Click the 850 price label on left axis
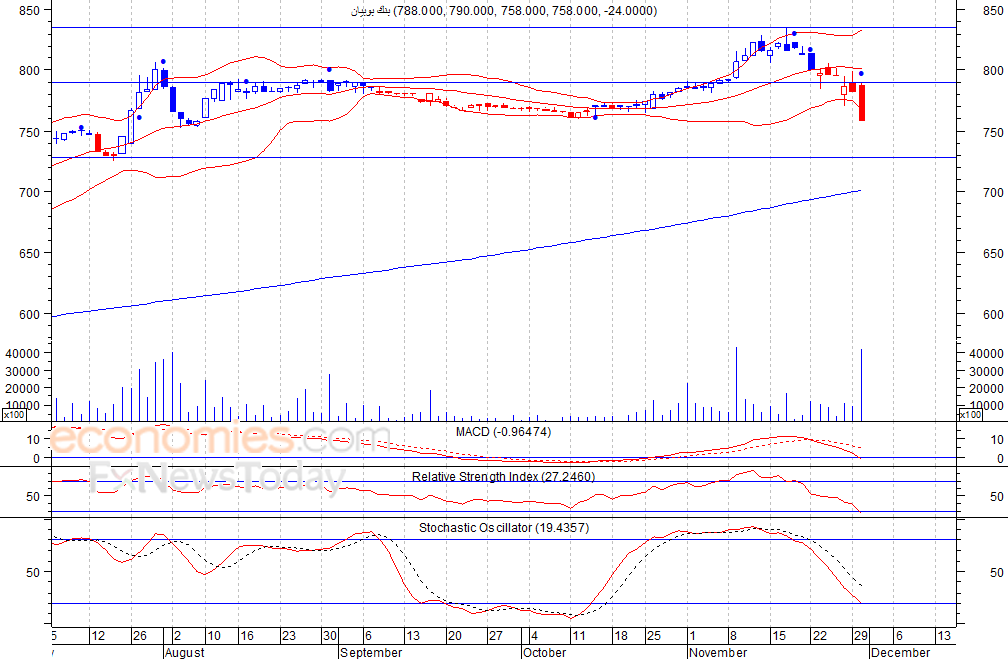The height and width of the screenshot is (659, 1008). tap(30, 10)
